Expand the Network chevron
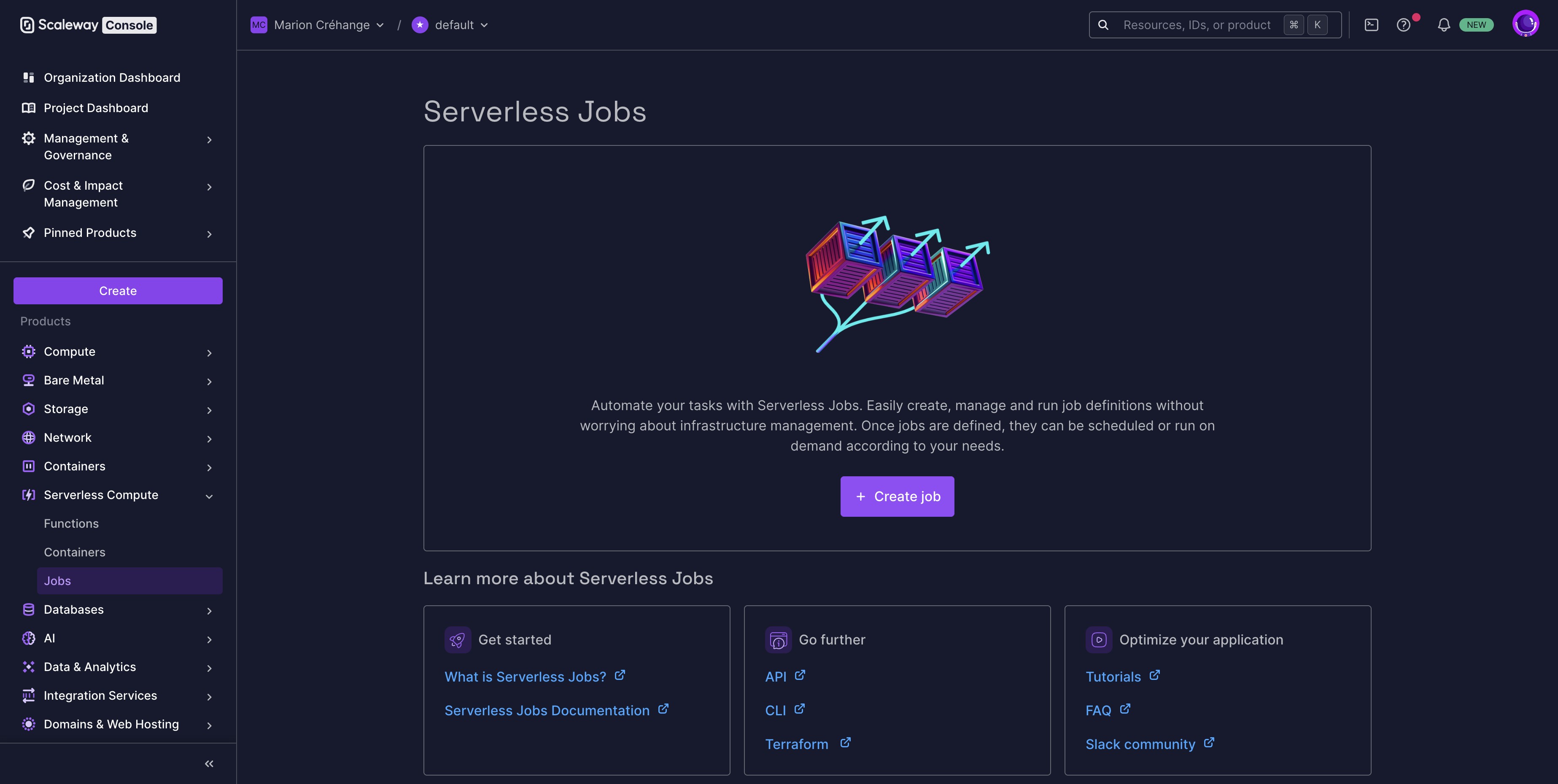Viewport: 1558px width, 784px height. pyautogui.click(x=209, y=439)
